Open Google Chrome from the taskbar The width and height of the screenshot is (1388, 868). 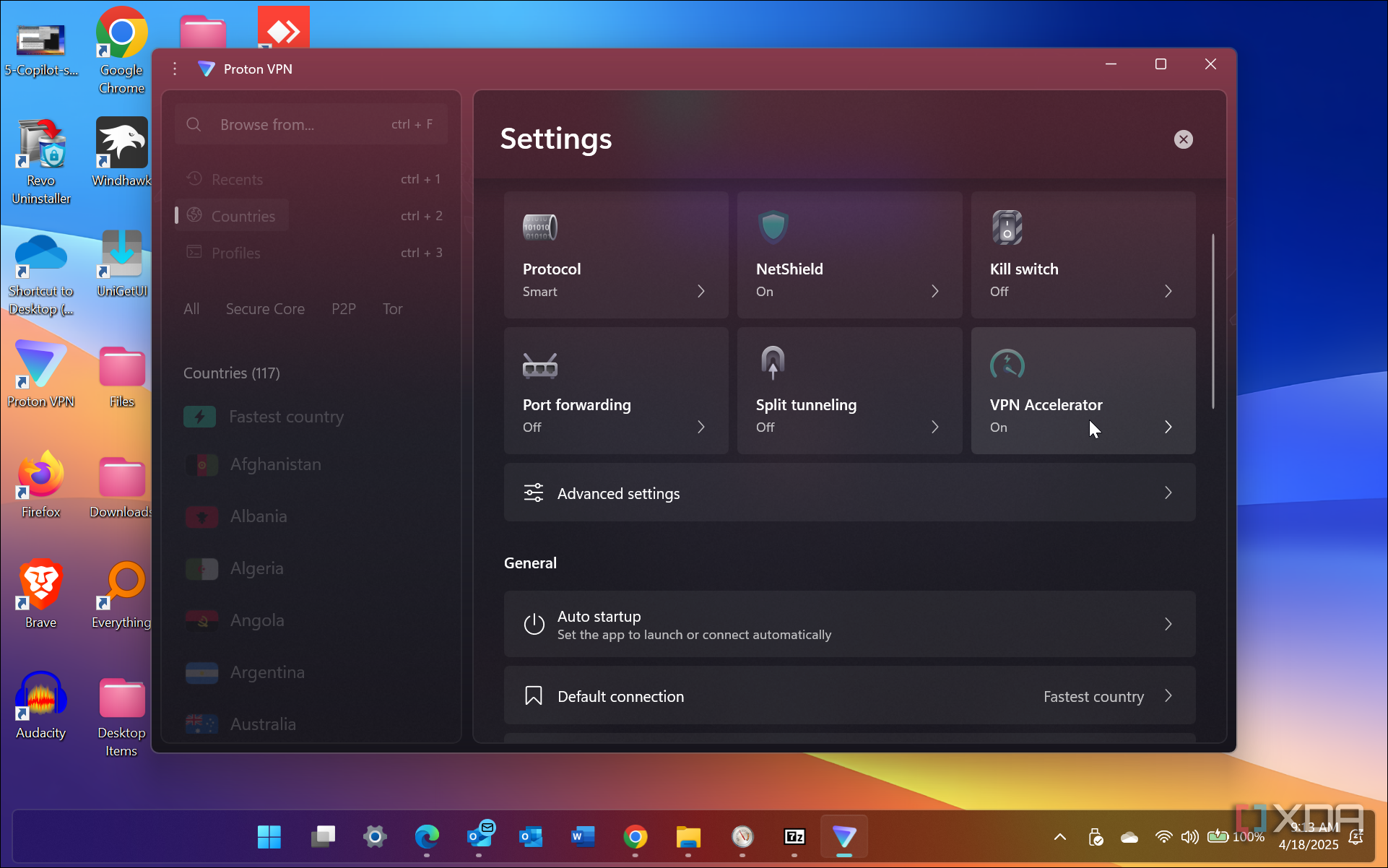636,837
